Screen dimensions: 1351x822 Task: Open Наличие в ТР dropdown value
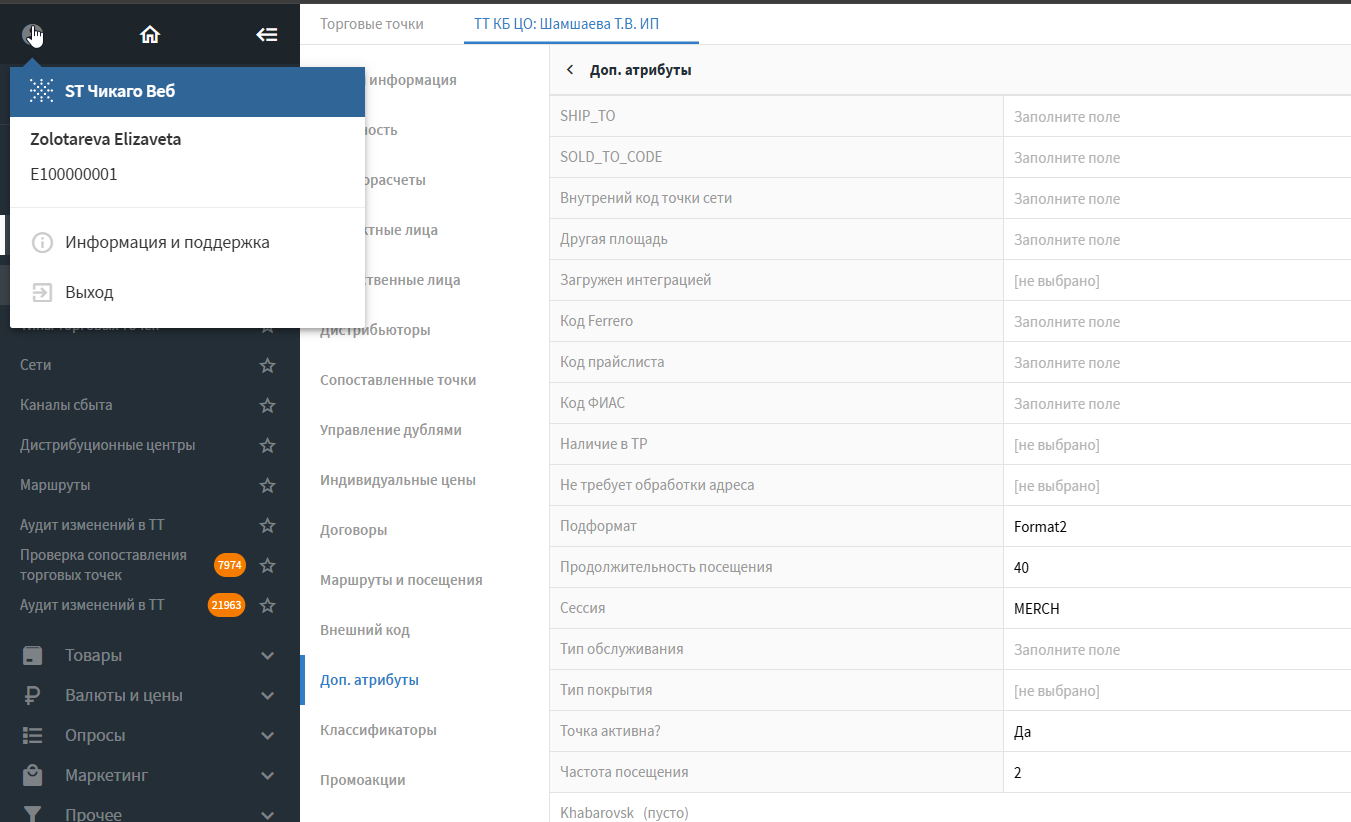(x=1177, y=445)
